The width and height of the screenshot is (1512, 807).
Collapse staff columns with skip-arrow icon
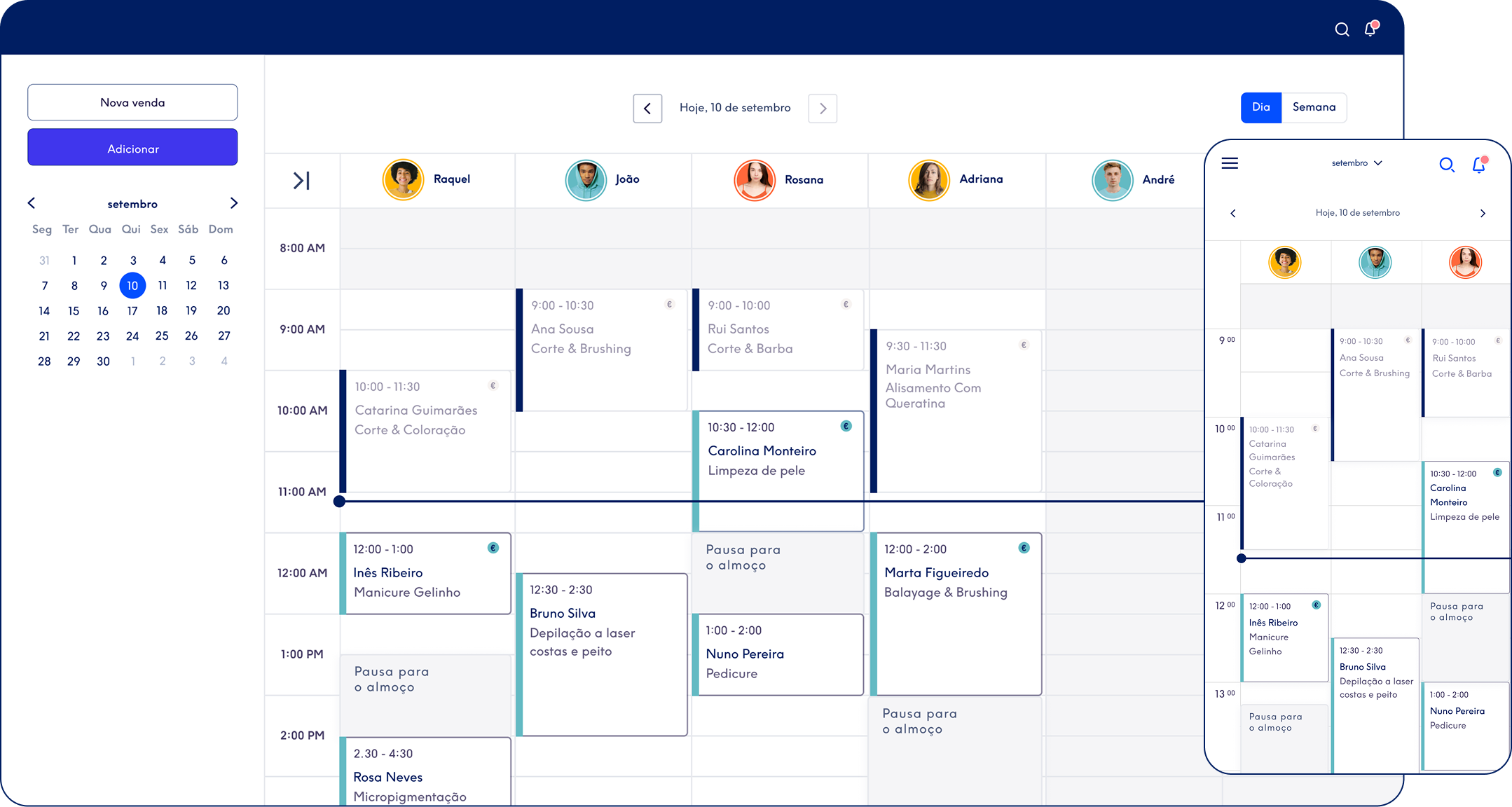click(301, 181)
